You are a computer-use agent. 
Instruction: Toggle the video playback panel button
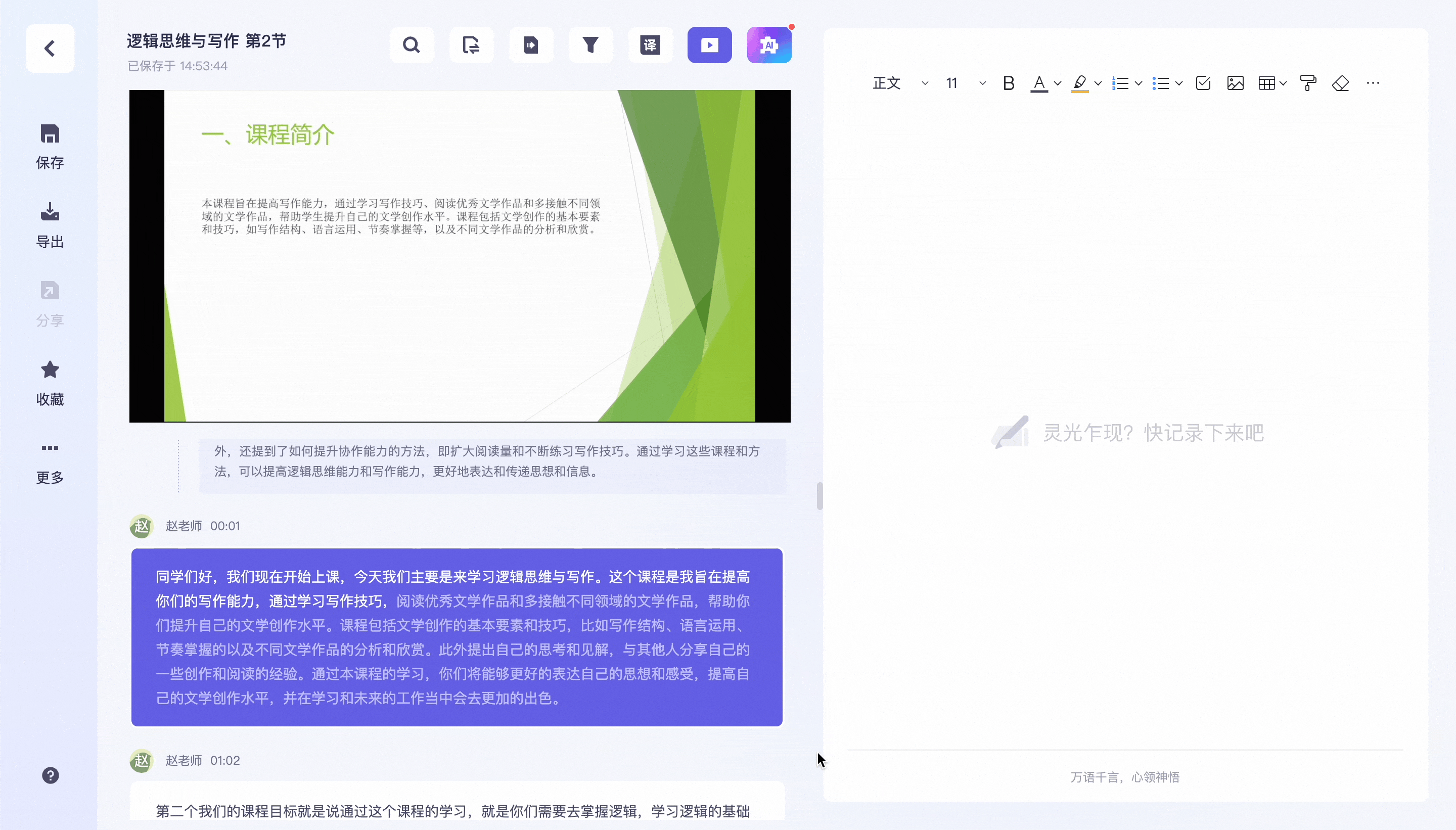[709, 45]
